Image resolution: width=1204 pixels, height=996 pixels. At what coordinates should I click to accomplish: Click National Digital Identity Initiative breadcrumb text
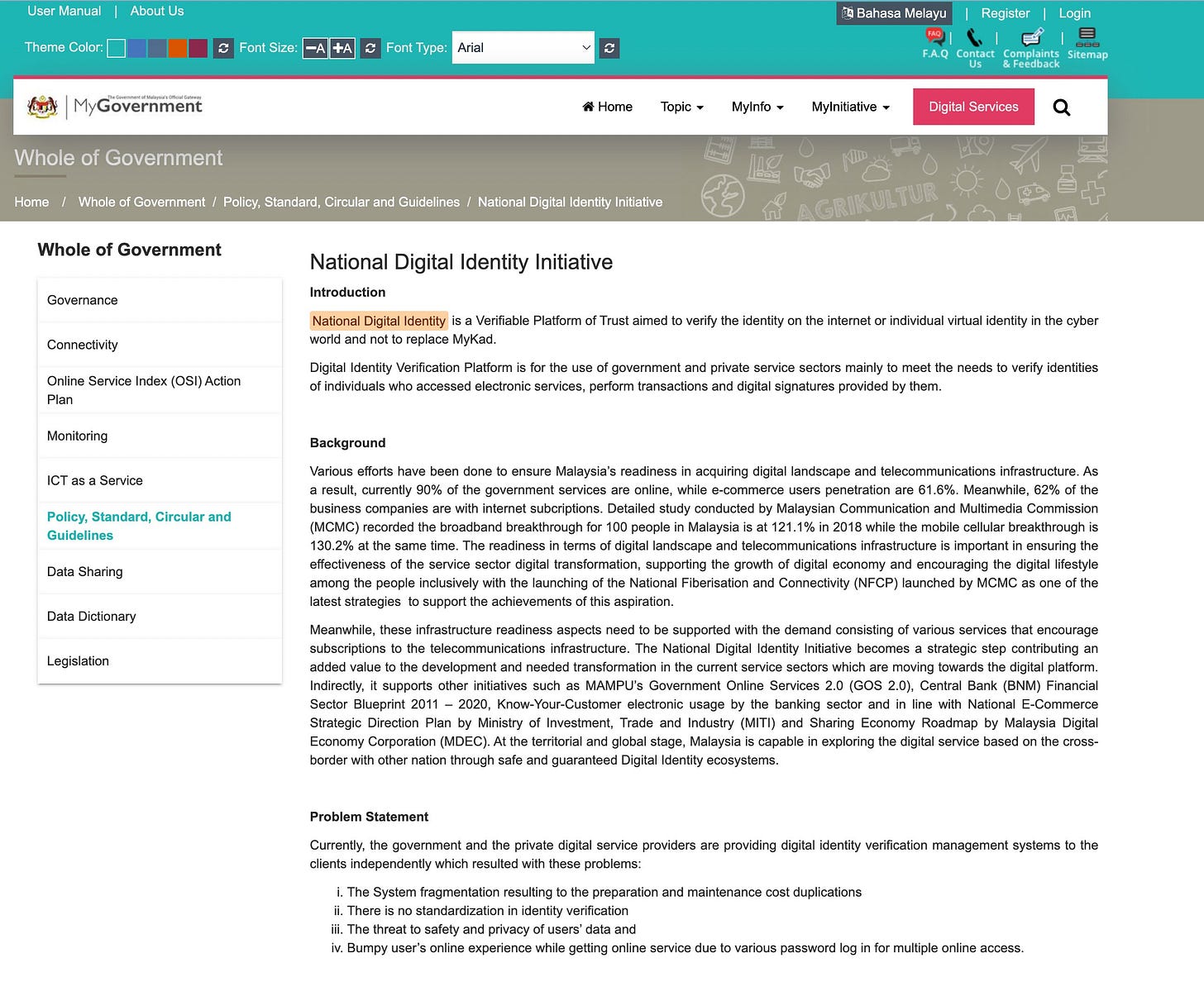pyautogui.click(x=570, y=202)
